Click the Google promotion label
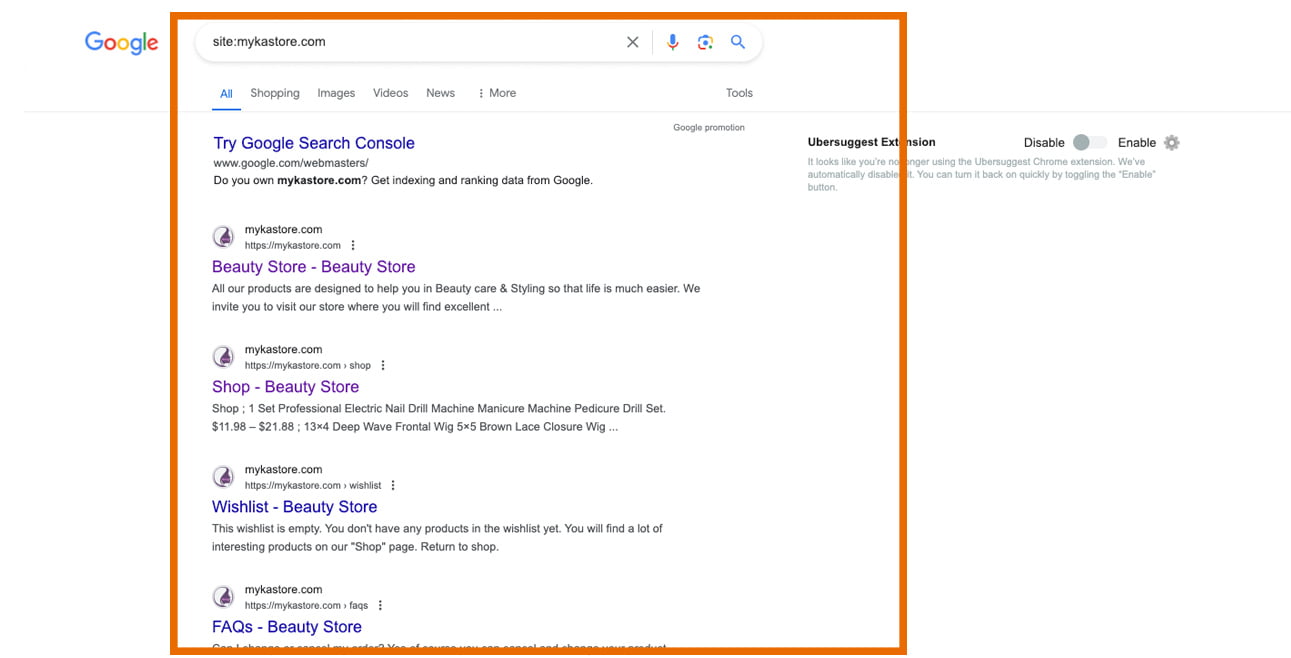The image size is (1291, 658). pos(709,128)
